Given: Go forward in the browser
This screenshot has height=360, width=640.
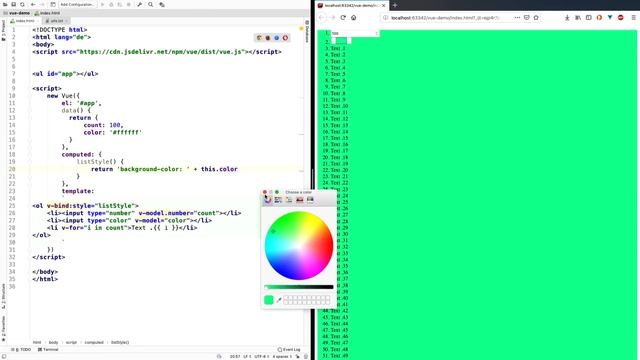Looking at the screenshot, I should tap(332, 18).
